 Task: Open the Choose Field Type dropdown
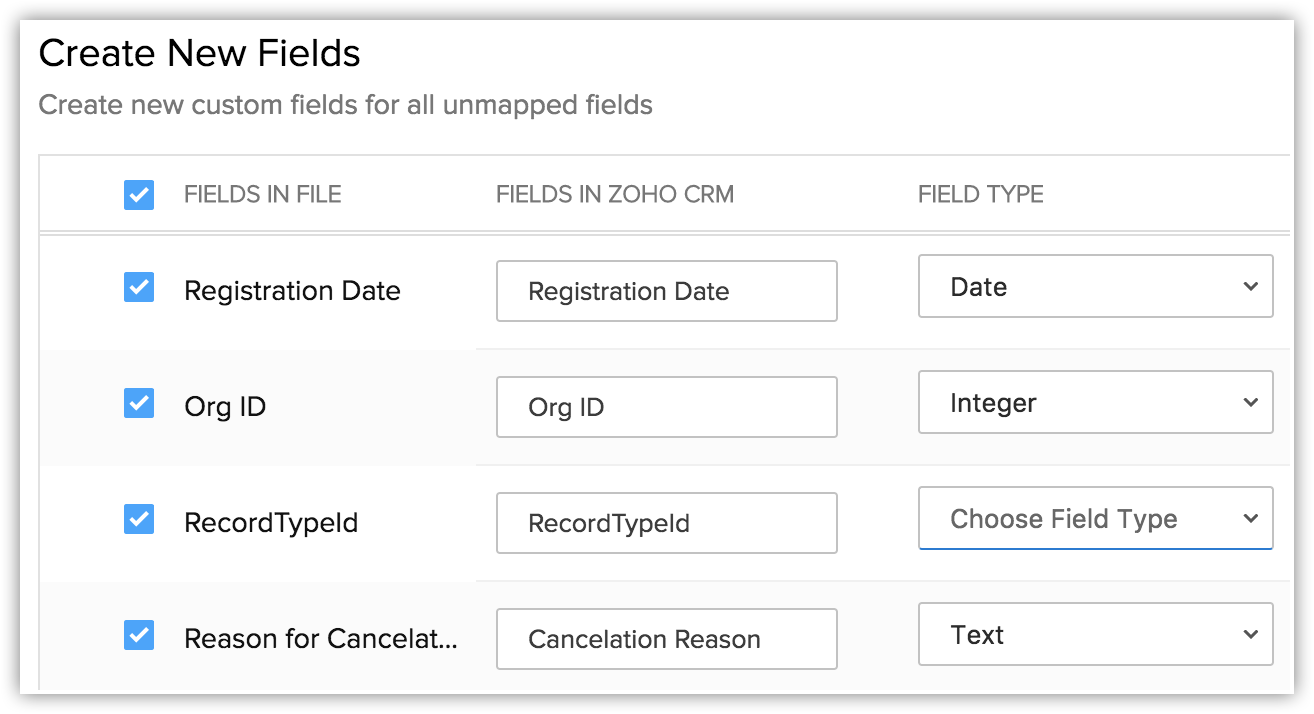(1094, 519)
